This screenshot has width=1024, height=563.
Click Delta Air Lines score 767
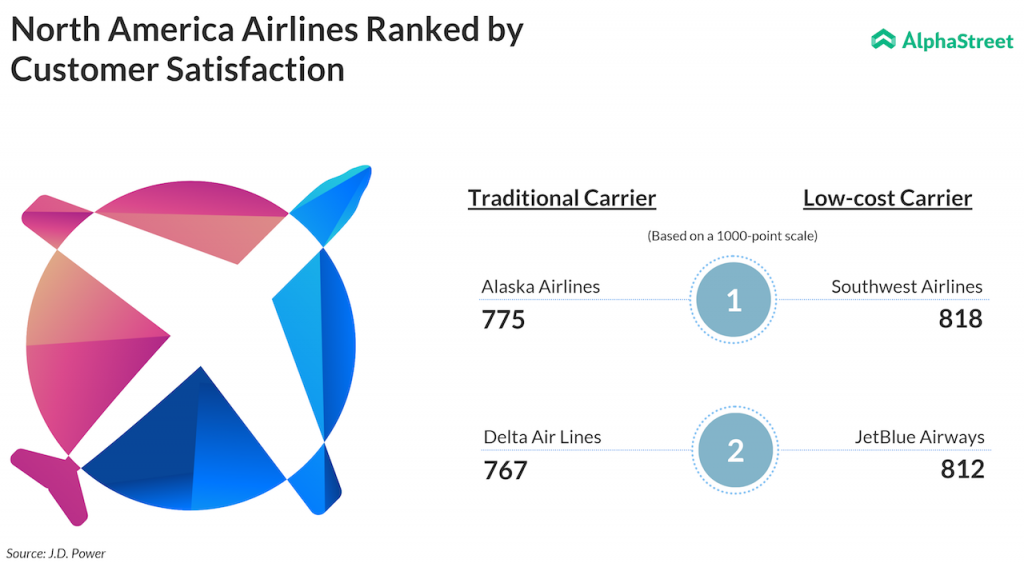click(505, 470)
